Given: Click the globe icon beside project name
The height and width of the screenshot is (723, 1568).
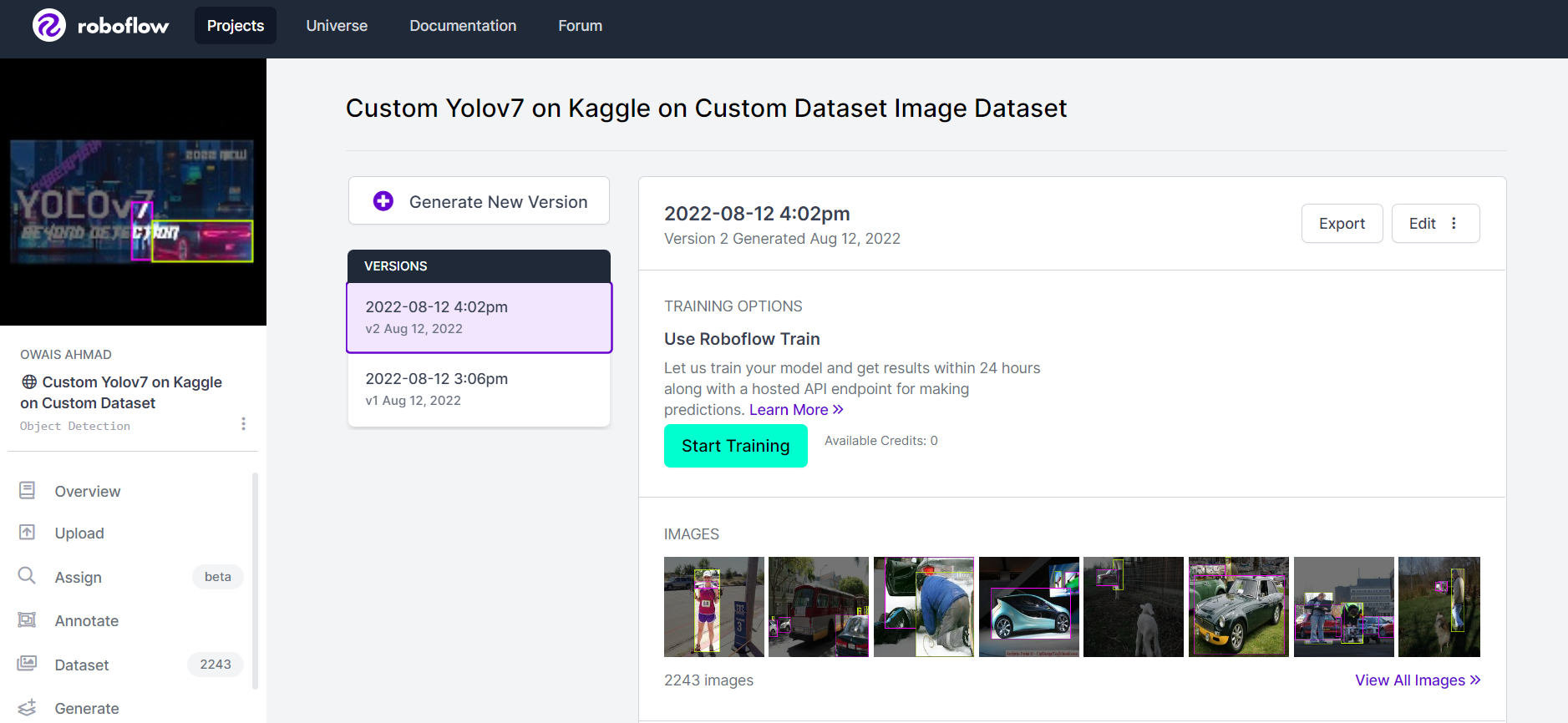Looking at the screenshot, I should tap(29, 382).
